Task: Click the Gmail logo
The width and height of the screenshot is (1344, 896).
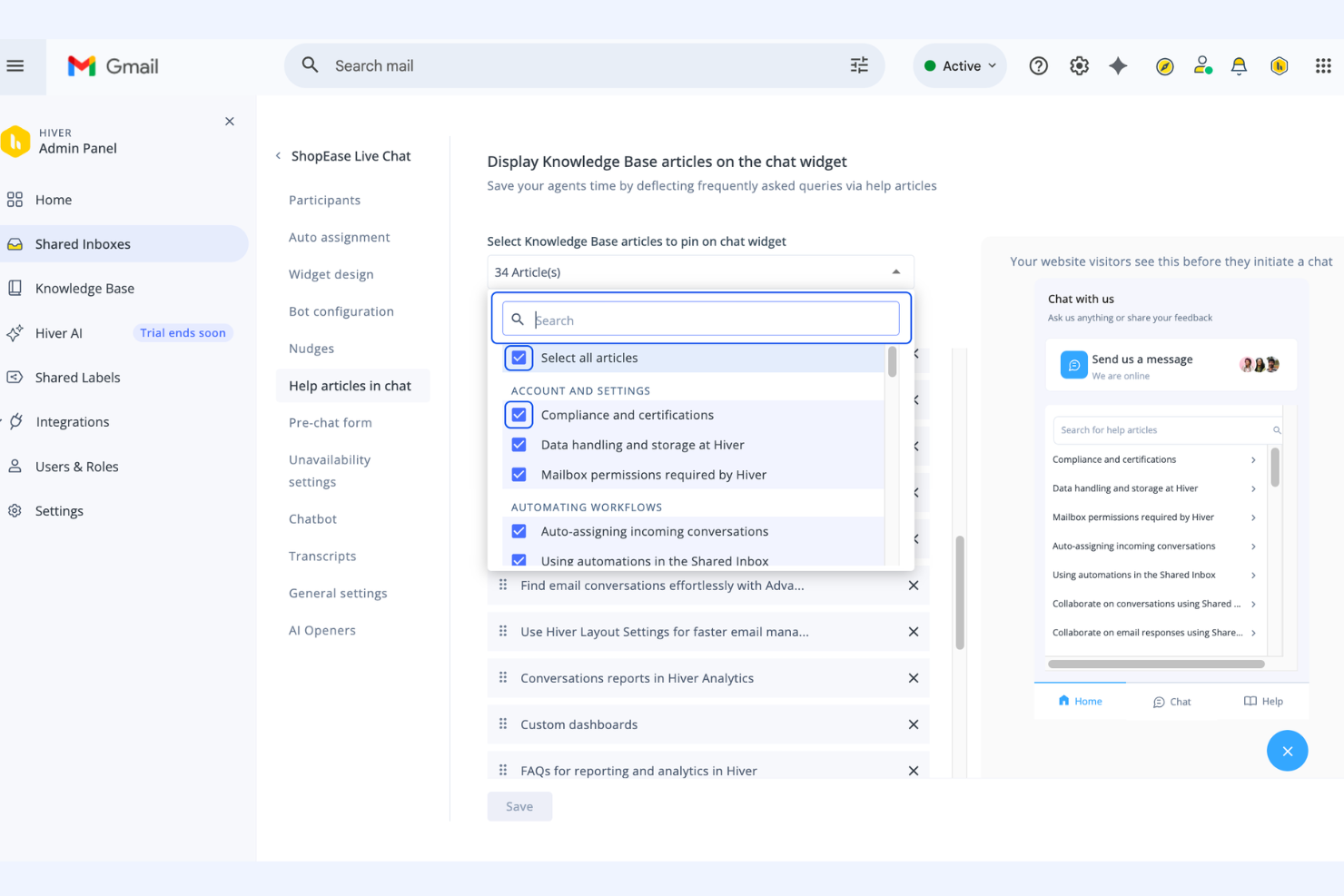Action: 113,66
